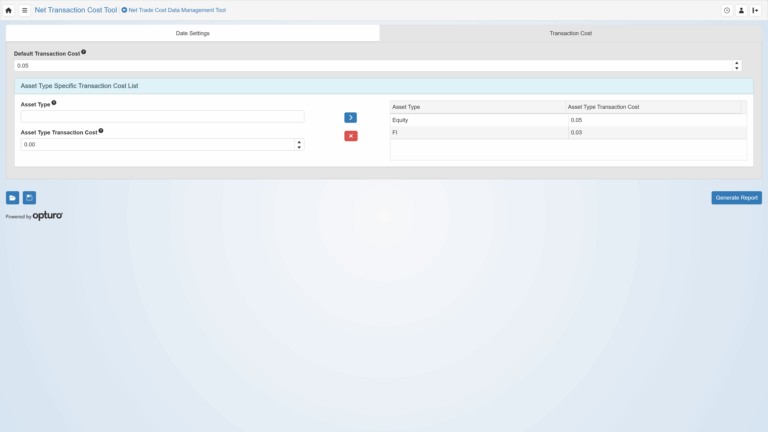Screen dimensions: 768x432
Task: Open Net Trade Cost Data Management Tool link
Action: click(x=176, y=10)
